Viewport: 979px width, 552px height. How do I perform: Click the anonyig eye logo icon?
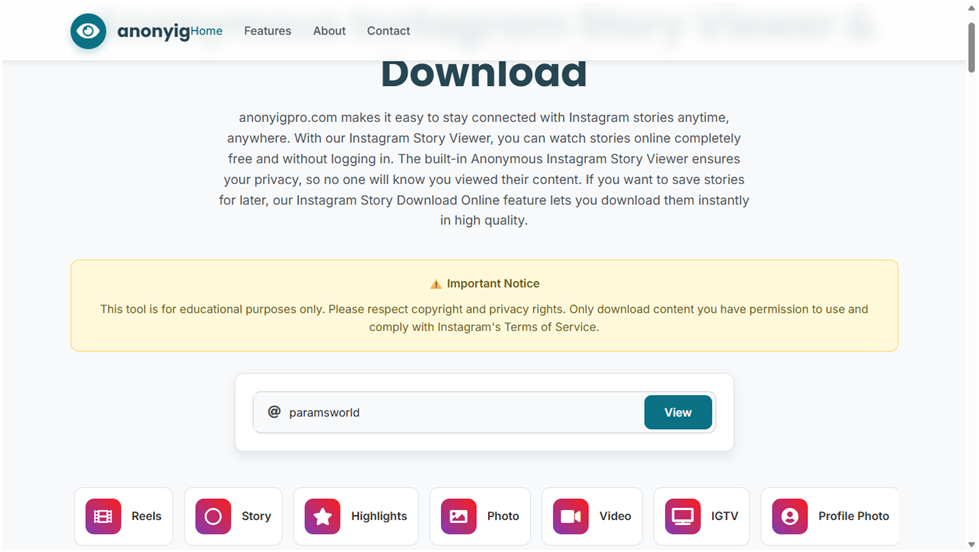tap(88, 31)
